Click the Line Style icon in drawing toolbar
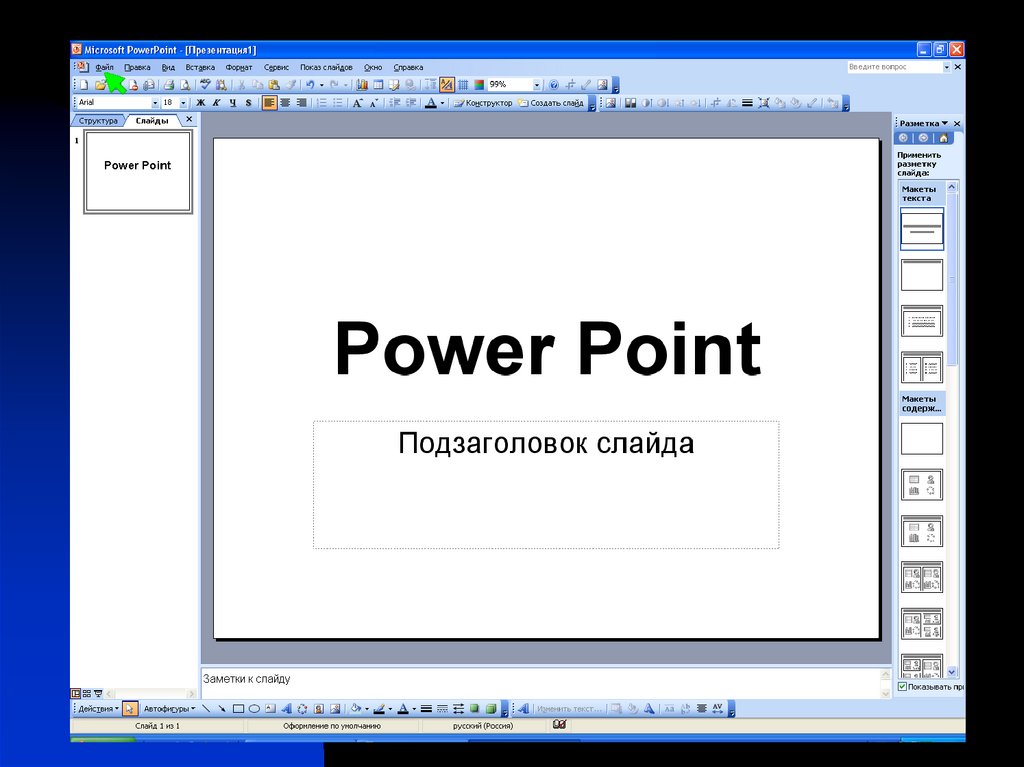 [x=426, y=709]
